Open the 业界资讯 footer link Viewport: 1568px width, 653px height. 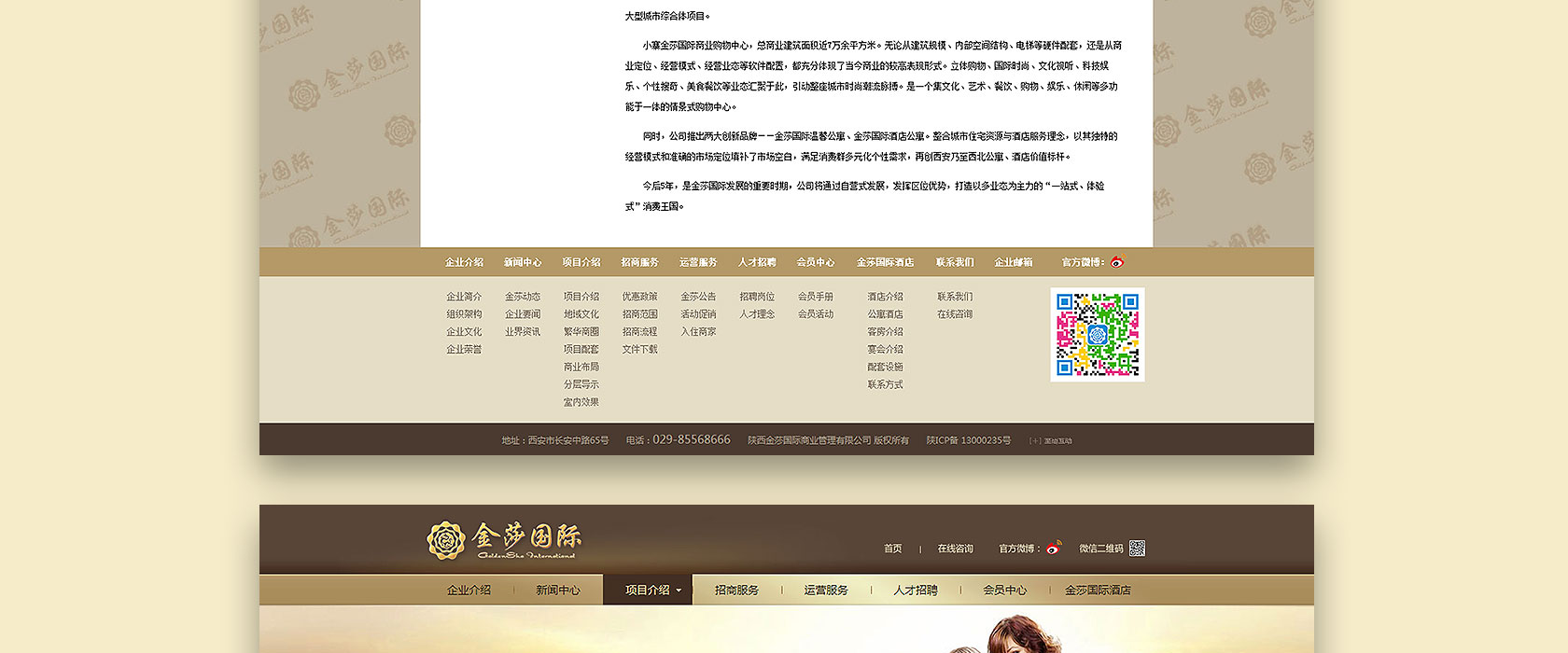[522, 332]
